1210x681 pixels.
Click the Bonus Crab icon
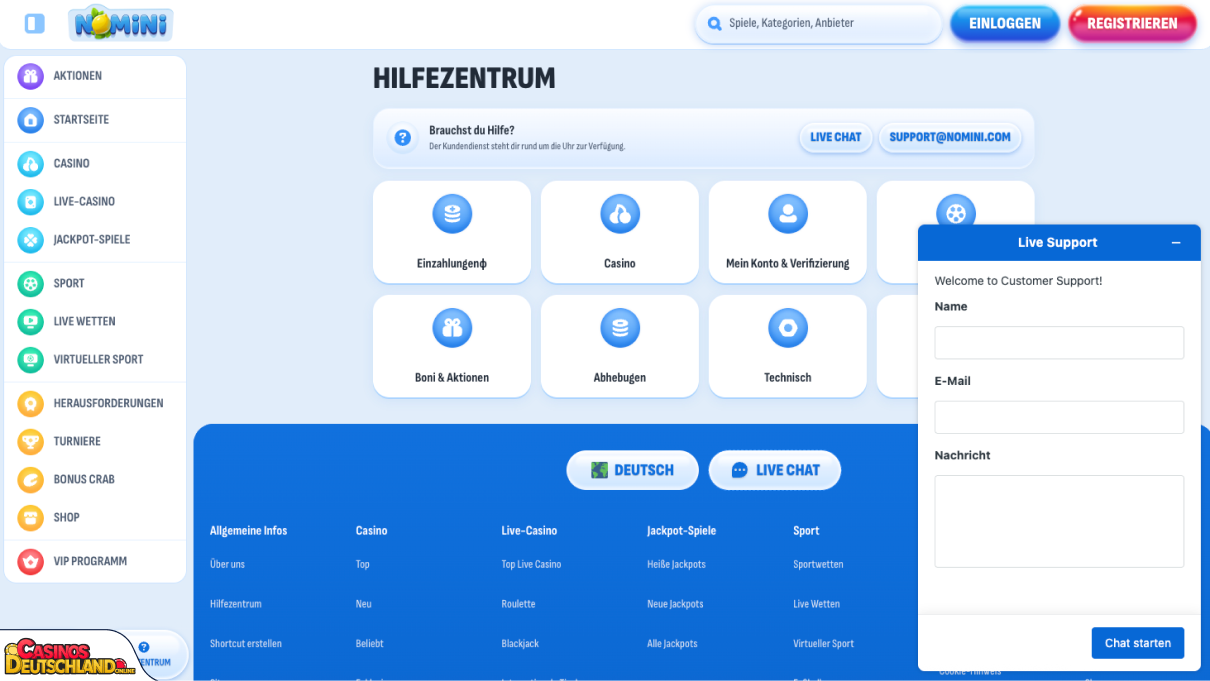pos(31,480)
